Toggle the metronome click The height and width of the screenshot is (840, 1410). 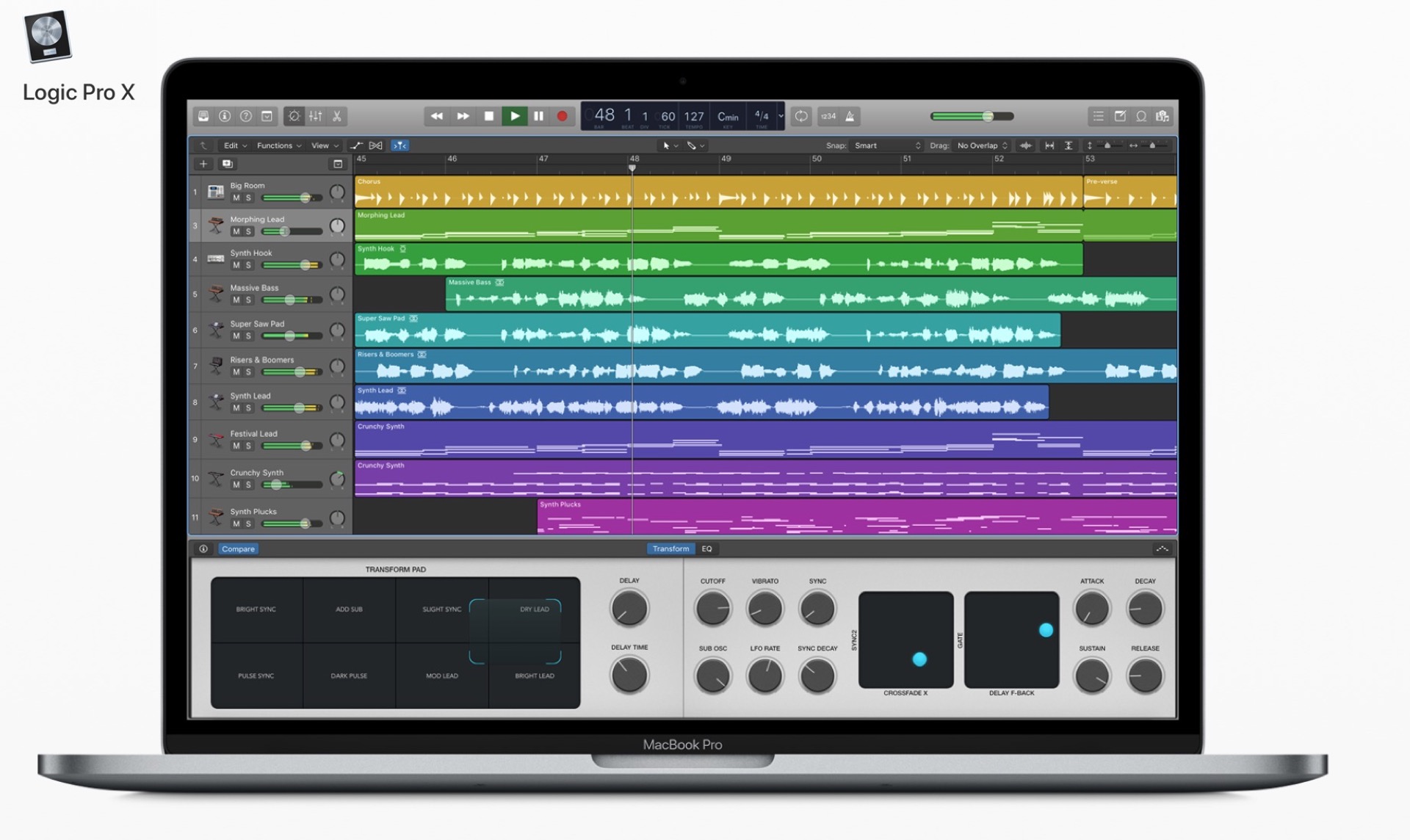pos(850,116)
